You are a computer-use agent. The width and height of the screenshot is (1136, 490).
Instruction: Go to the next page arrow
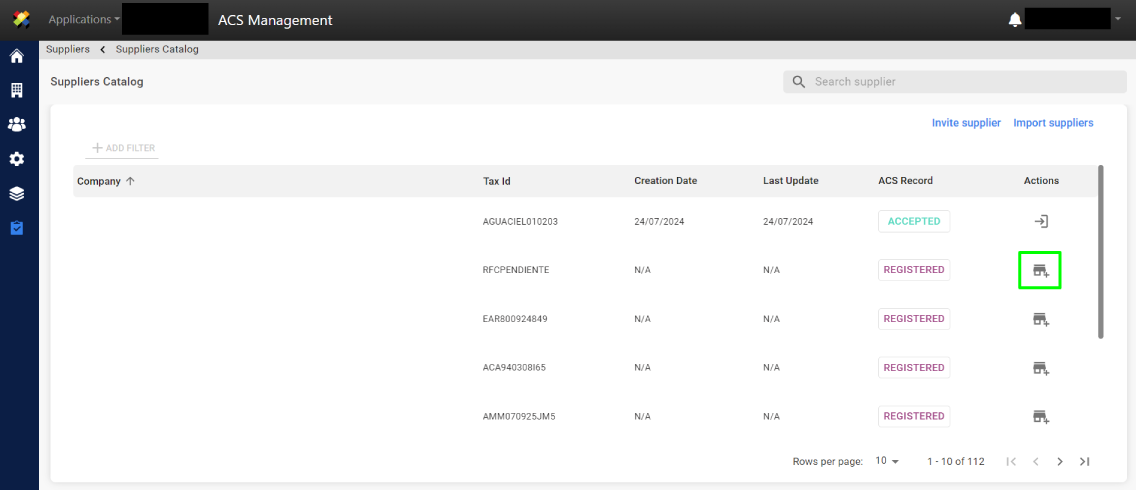click(x=1060, y=461)
